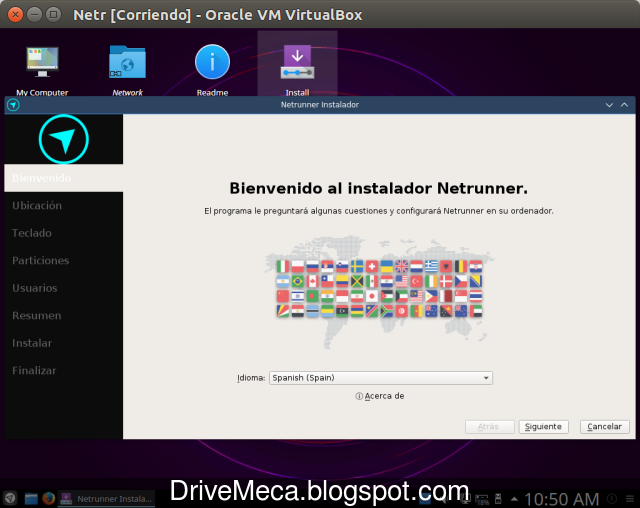640x508 pixels.
Task: Click the large Netrunner arrow logo in sidebar
Action: pyautogui.click(x=64, y=139)
